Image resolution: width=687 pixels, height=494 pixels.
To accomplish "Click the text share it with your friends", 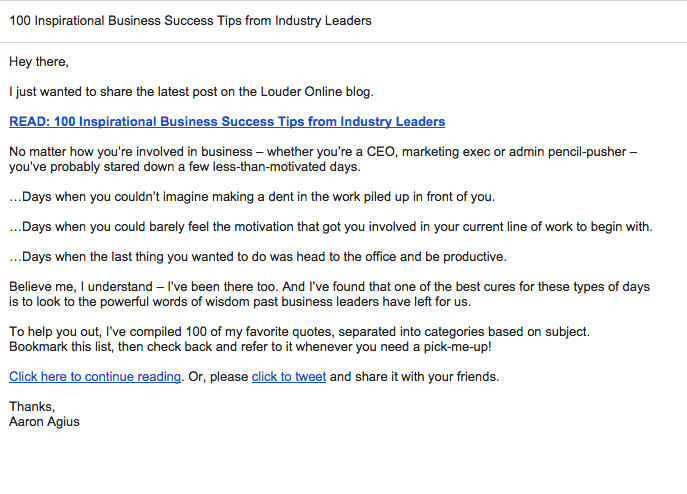I will pyautogui.click(x=427, y=377).
